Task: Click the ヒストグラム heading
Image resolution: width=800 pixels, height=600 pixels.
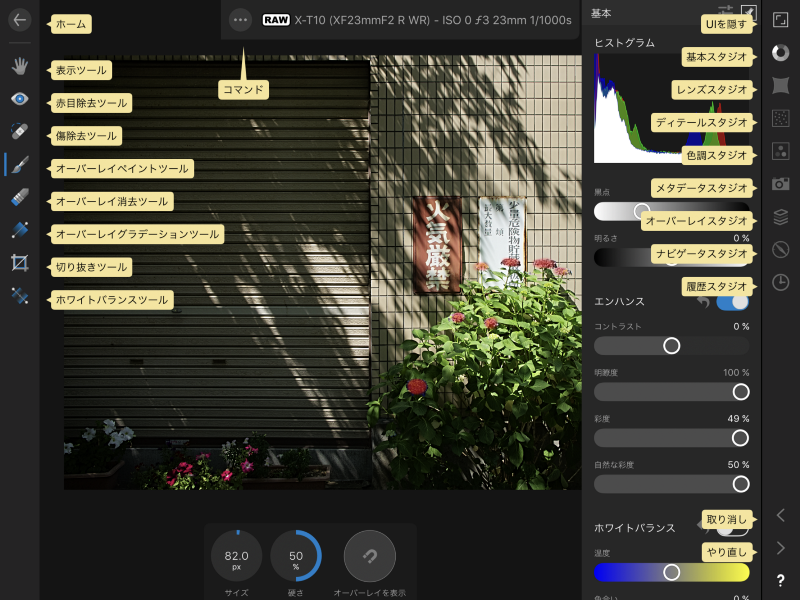Action: coord(624,43)
